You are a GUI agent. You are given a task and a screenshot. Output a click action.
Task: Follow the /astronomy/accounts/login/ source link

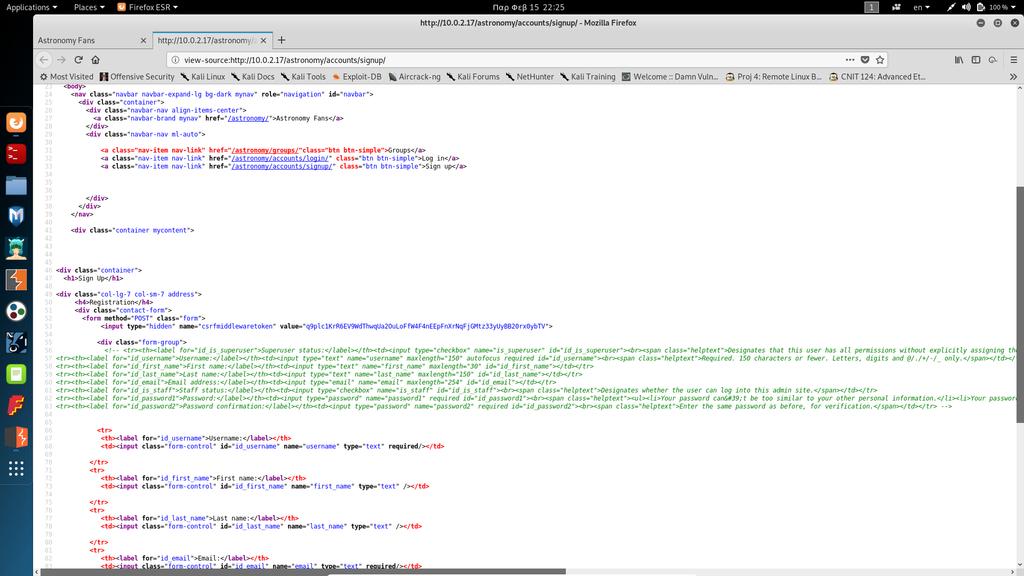tap(281, 158)
